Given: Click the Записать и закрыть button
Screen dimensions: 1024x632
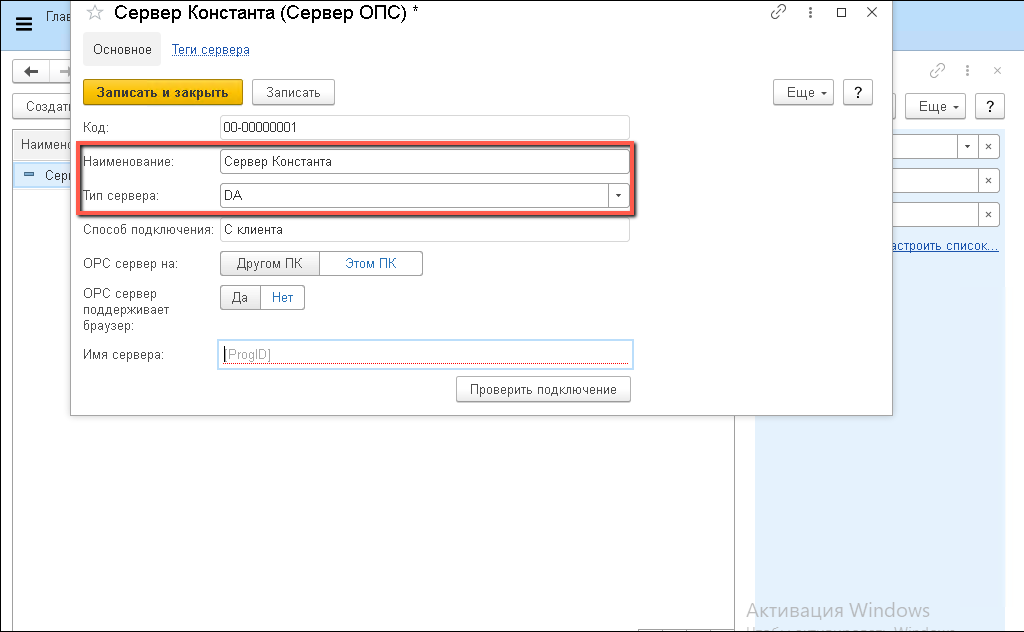Looking at the screenshot, I should pyautogui.click(x=162, y=92).
